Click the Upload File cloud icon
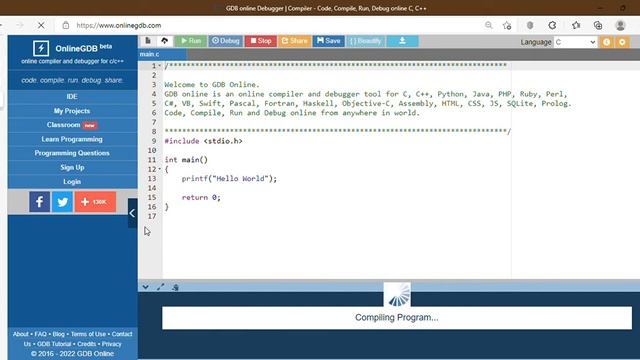Screen dimensions: 640x360 [x=164, y=41]
